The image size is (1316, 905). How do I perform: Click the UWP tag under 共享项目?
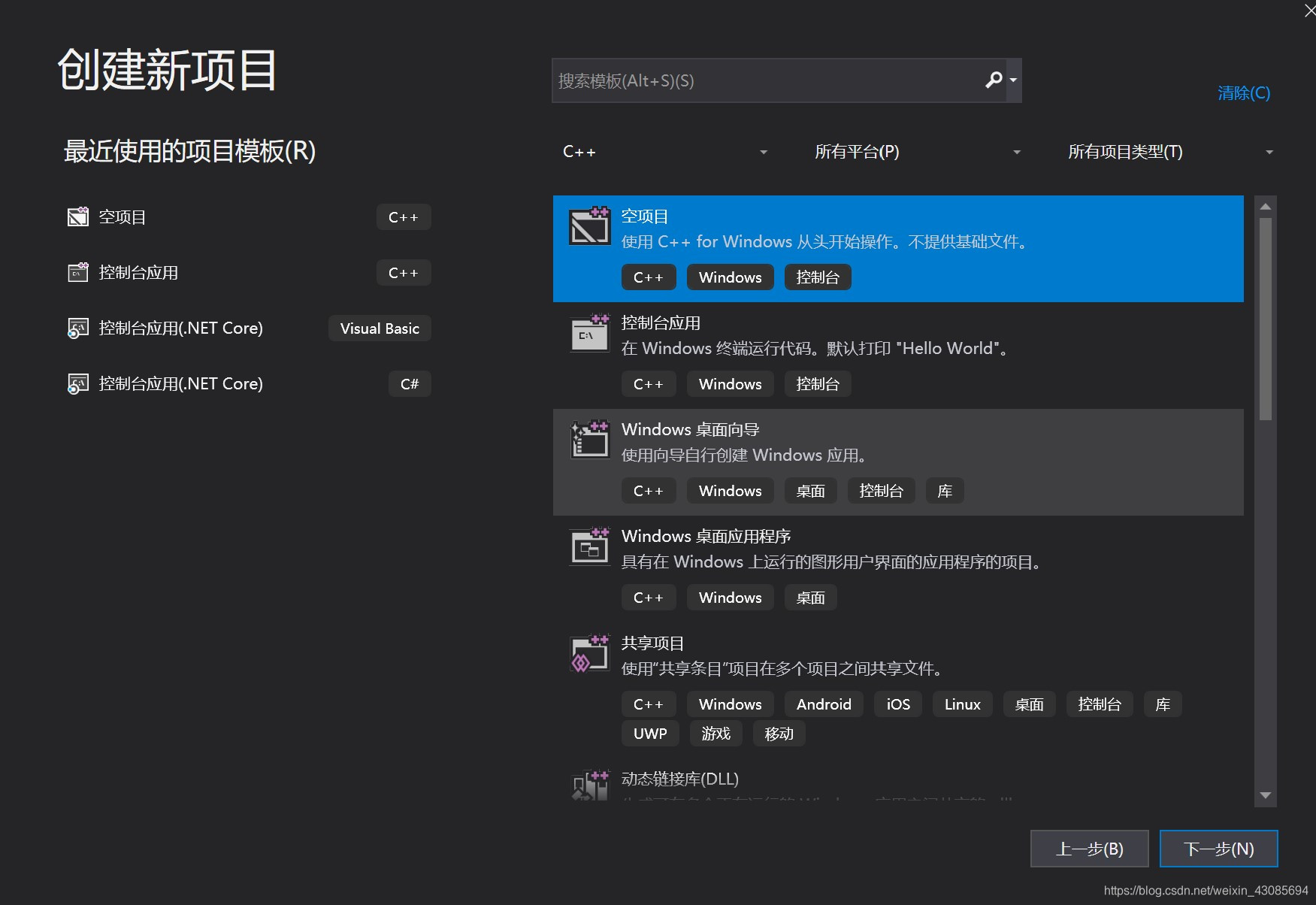click(650, 734)
